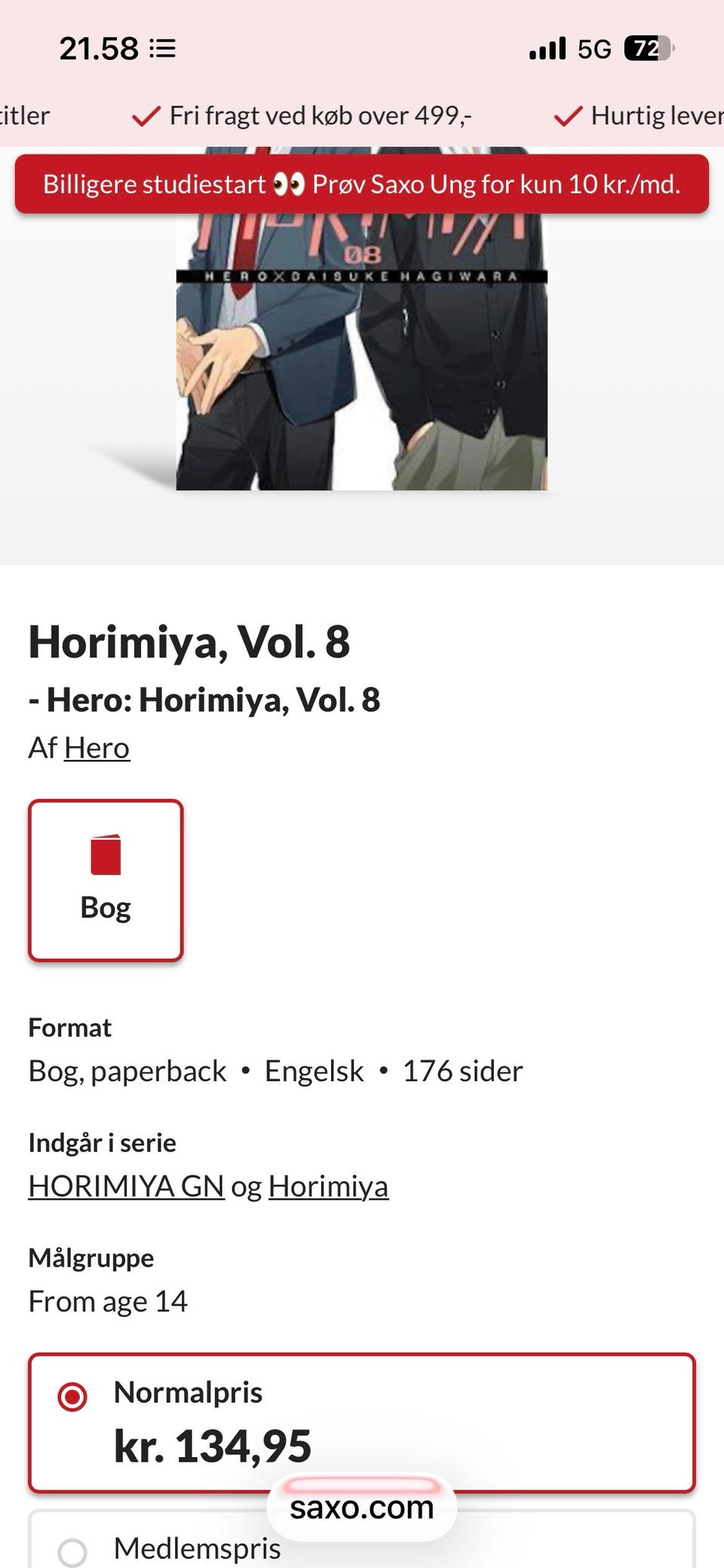The height and width of the screenshot is (1568, 724).
Task: Tap the red book icon
Action: point(106,854)
